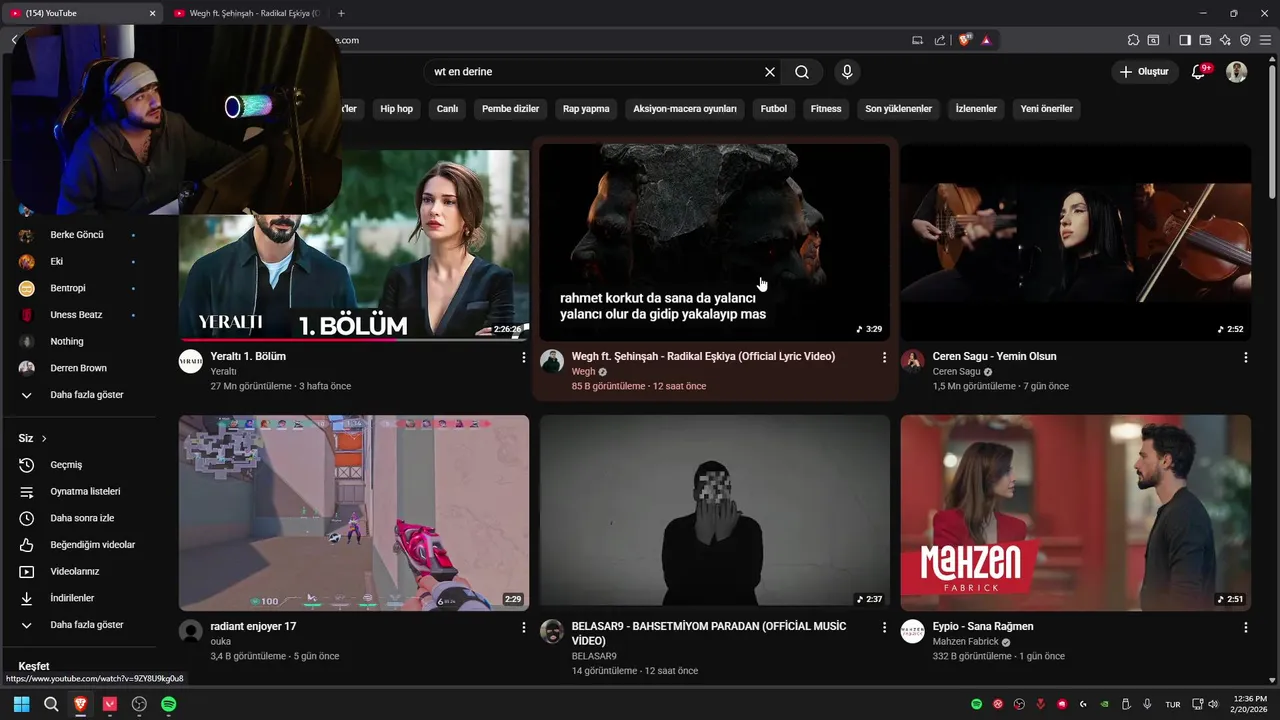Open the clock and date in taskbar
This screenshot has height=720, width=1280.
(x=1250, y=704)
